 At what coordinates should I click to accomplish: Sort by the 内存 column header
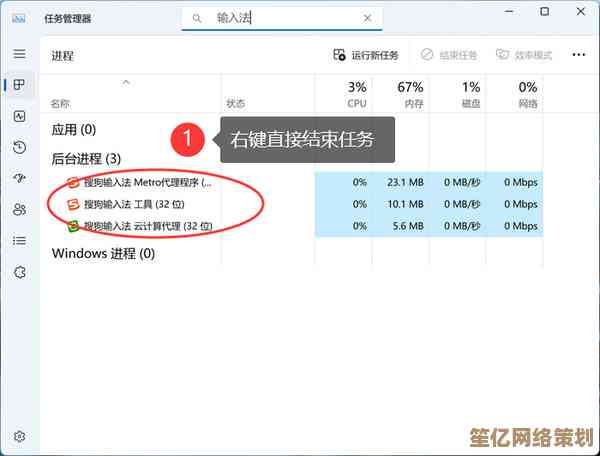pos(410,95)
